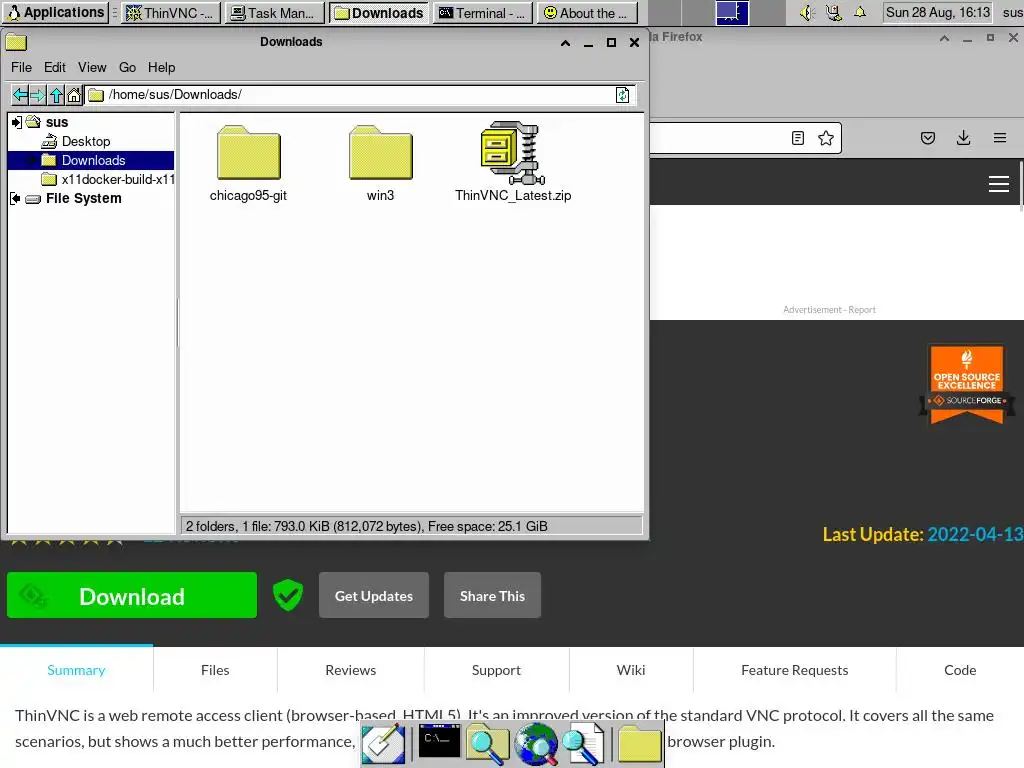Open the Pocket save icon in Firefox
Image resolution: width=1024 pixels, height=768 pixels.
pyautogui.click(x=928, y=138)
